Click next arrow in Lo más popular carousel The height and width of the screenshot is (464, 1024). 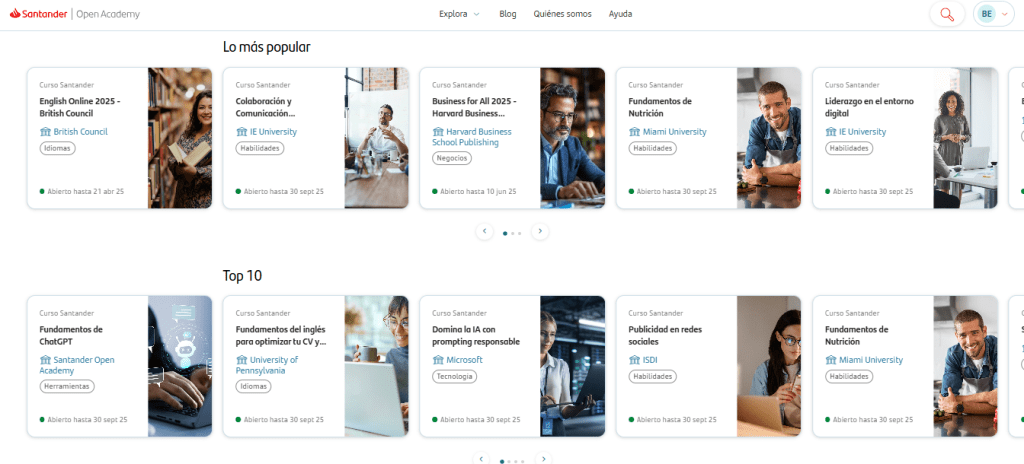(x=540, y=231)
